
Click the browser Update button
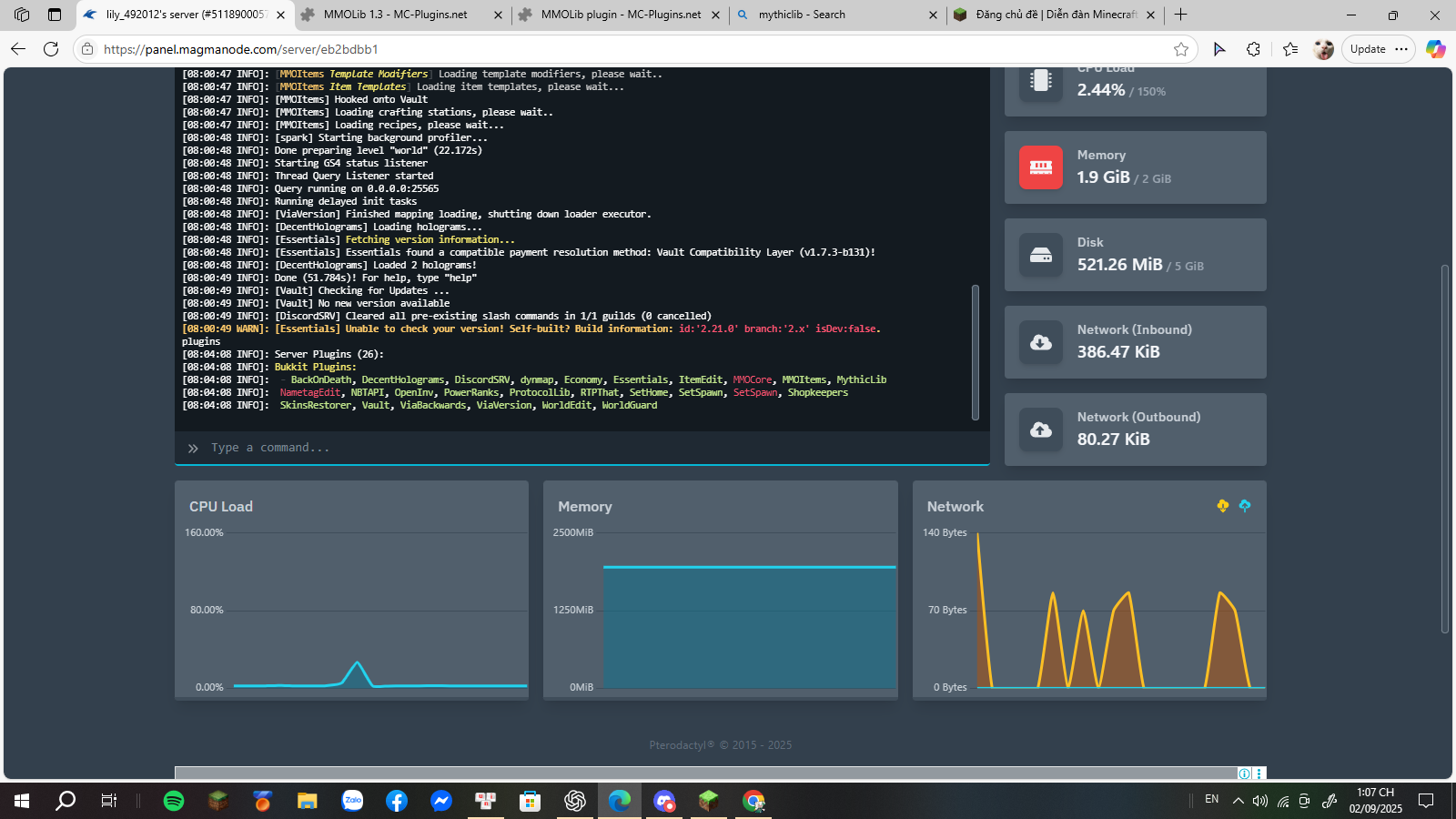pos(1367,49)
